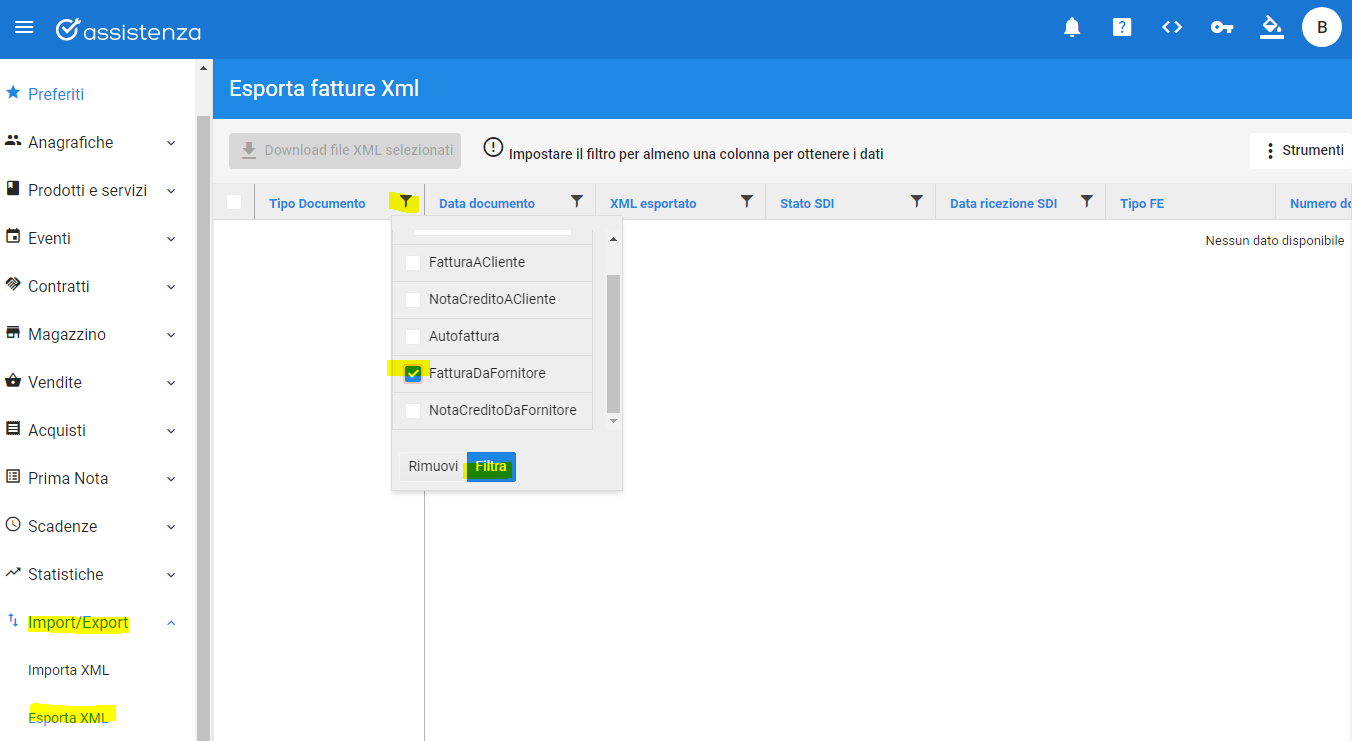Uncheck the FatturaDaFornitore checkbox
Screen dimensions: 1352x741
point(413,374)
